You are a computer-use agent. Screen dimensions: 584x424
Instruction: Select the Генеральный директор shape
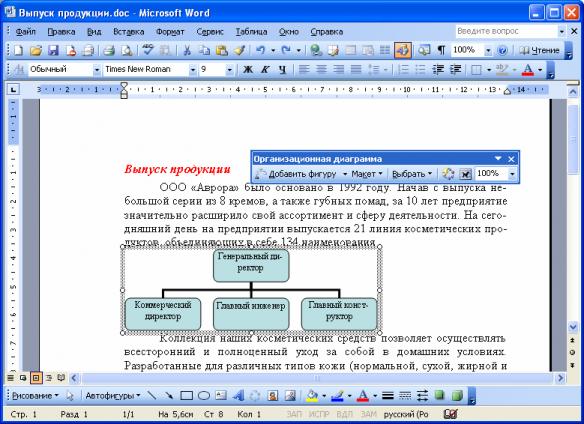coord(251,266)
